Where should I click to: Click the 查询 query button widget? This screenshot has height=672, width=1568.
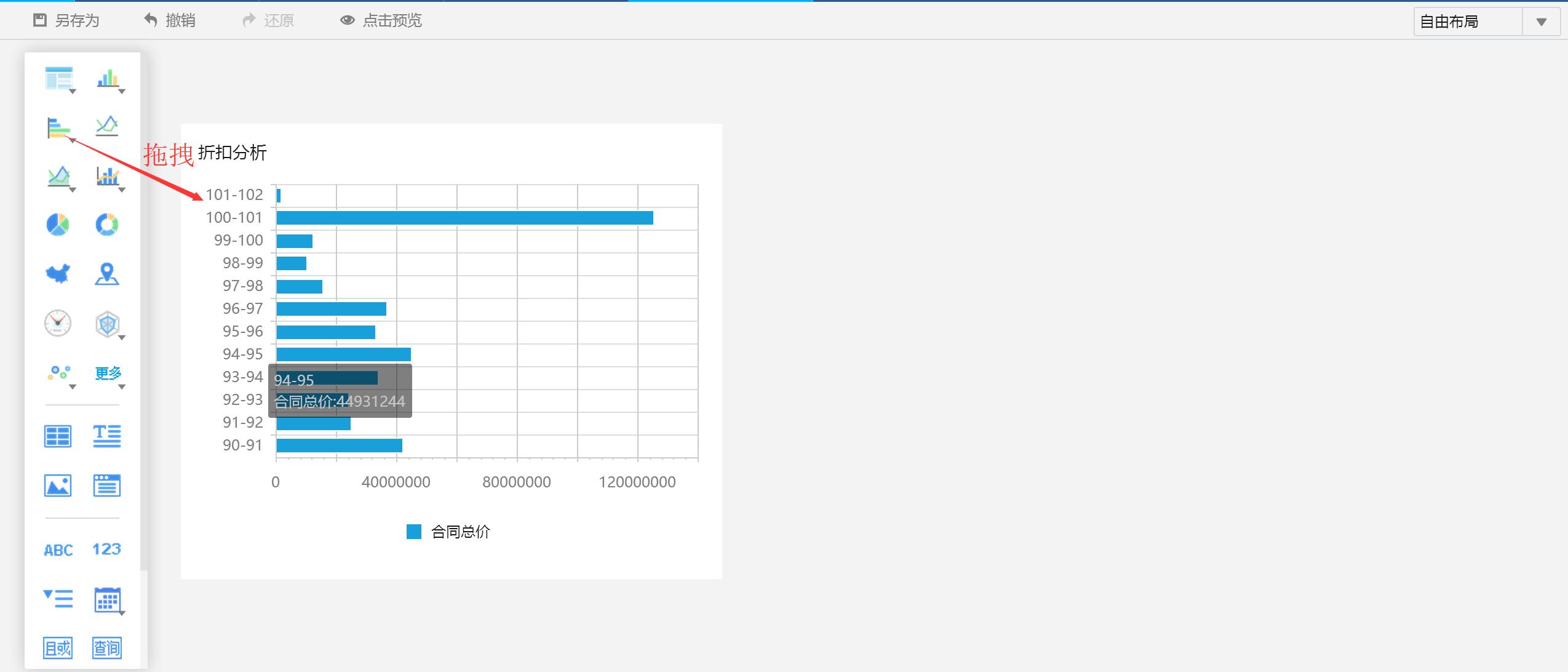[107, 647]
